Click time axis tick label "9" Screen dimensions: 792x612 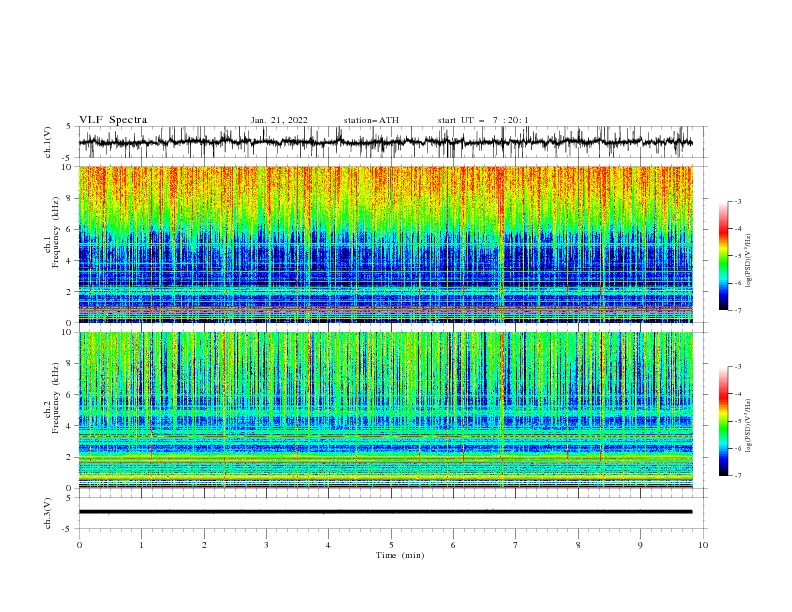[x=640, y=545]
